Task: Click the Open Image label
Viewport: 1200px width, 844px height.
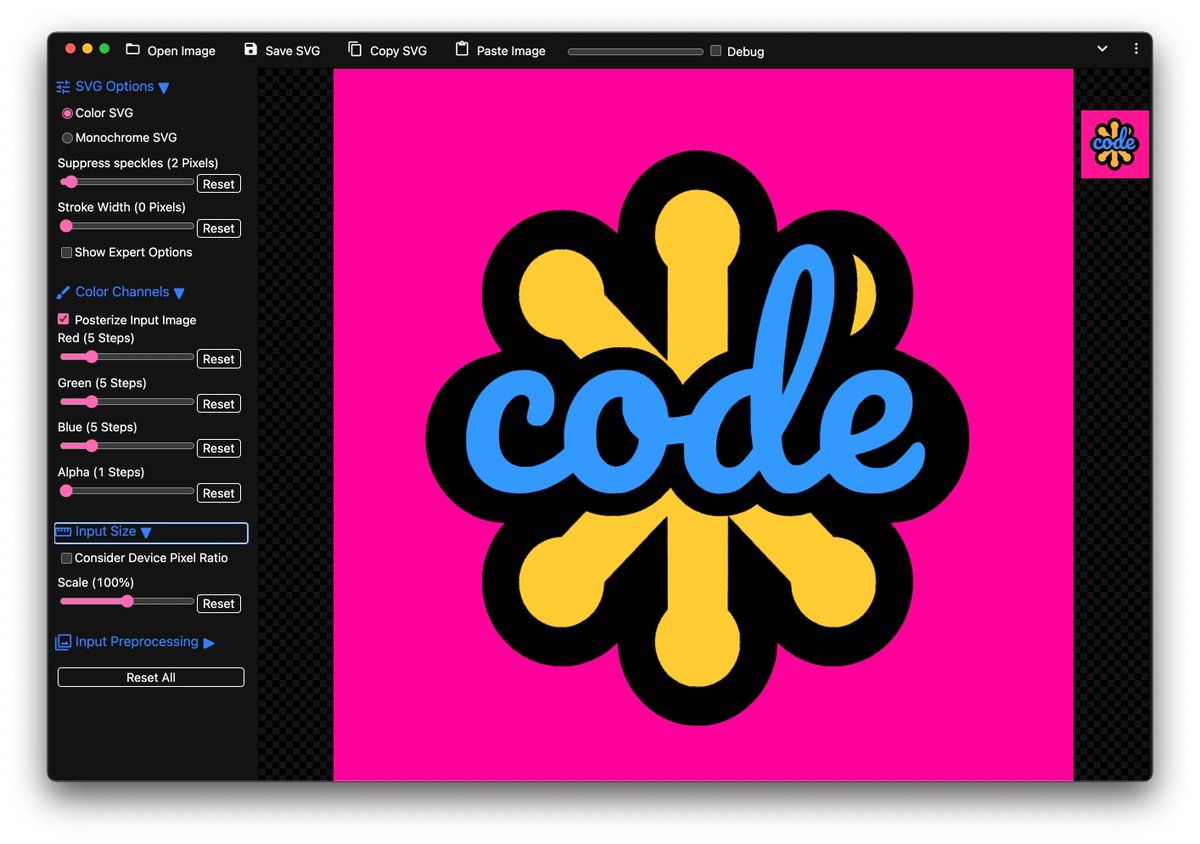Action: click(x=181, y=51)
